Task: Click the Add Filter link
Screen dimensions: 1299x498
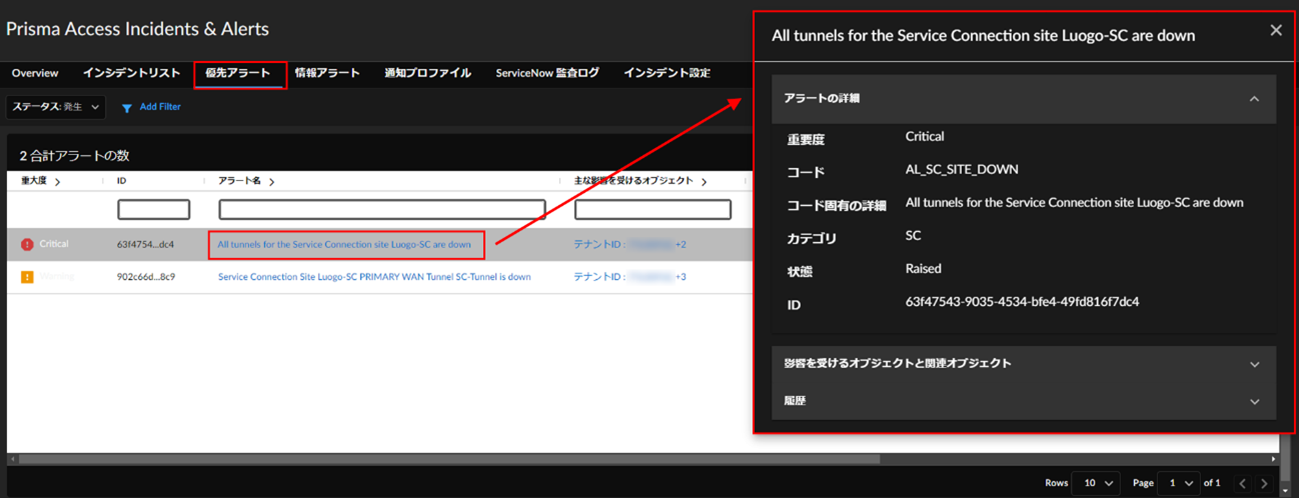Action: (x=160, y=106)
